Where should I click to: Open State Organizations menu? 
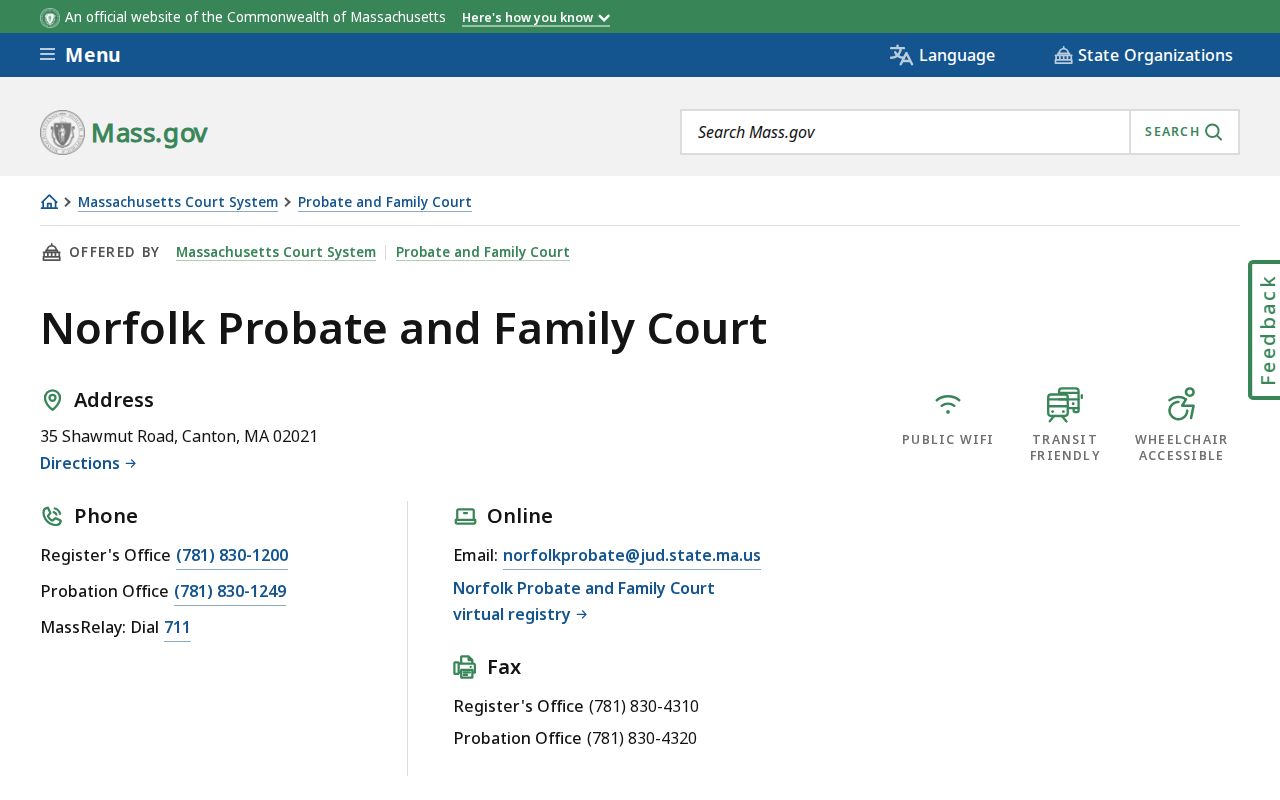tap(1143, 55)
